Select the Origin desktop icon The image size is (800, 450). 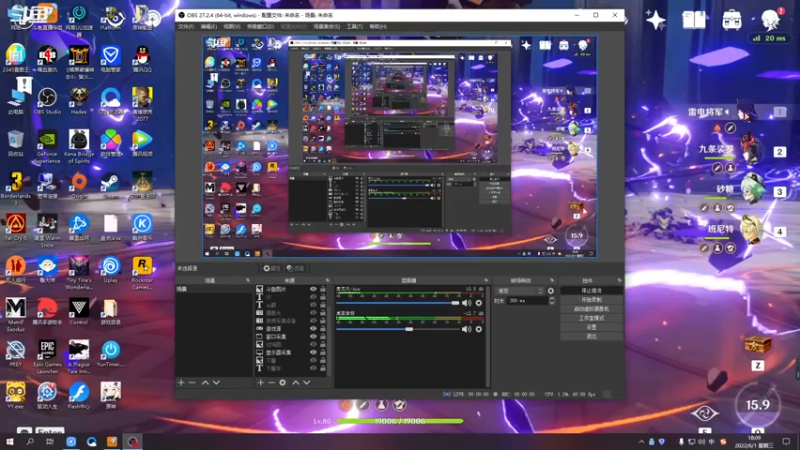[79, 186]
